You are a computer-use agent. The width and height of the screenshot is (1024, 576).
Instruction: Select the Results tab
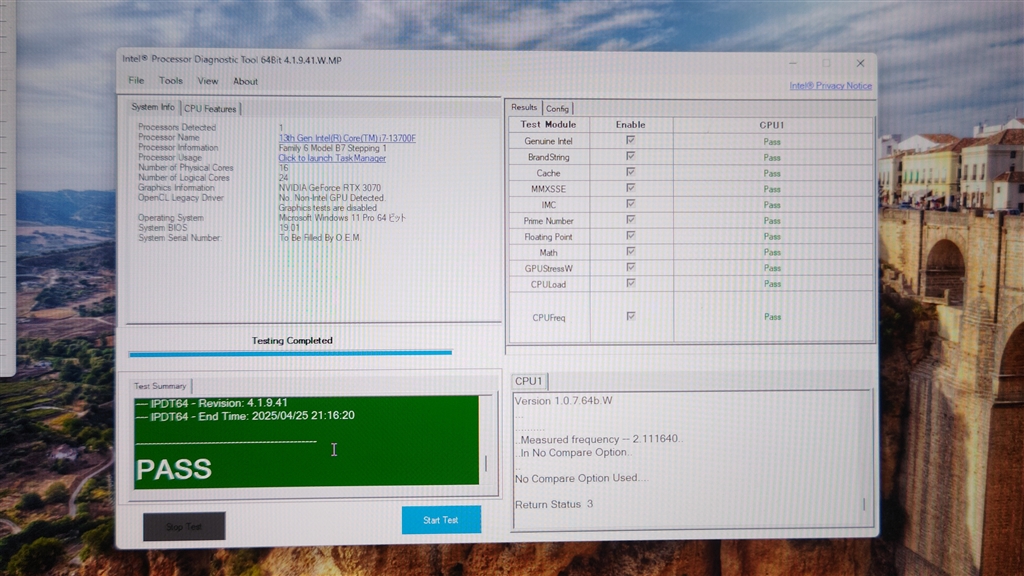click(x=524, y=107)
